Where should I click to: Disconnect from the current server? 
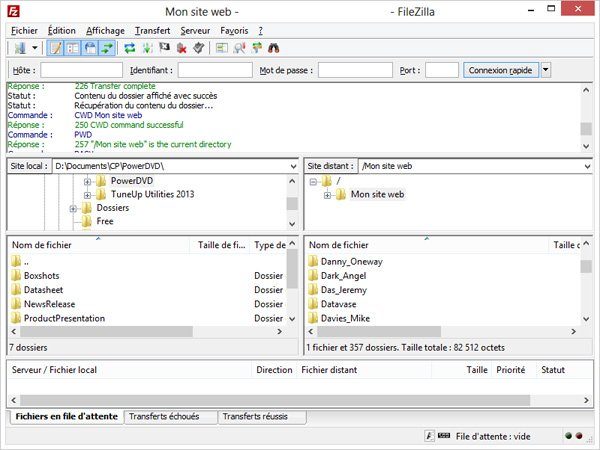(182, 48)
